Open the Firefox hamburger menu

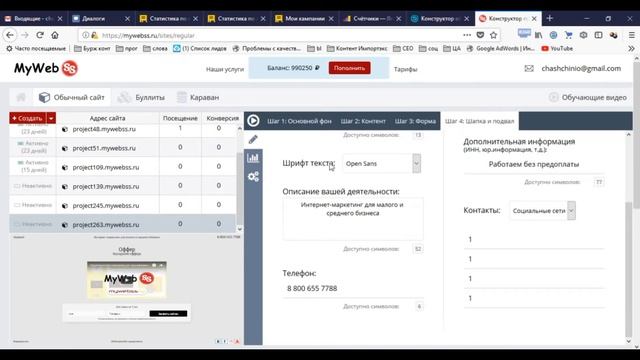[x=631, y=35]
